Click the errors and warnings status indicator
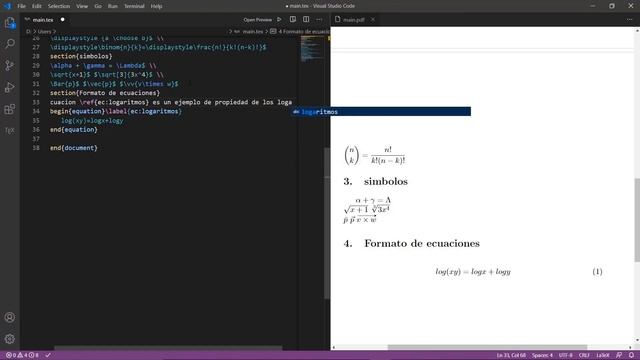The height and width of the screenshot is (360, 640). [x=22, y=355]
